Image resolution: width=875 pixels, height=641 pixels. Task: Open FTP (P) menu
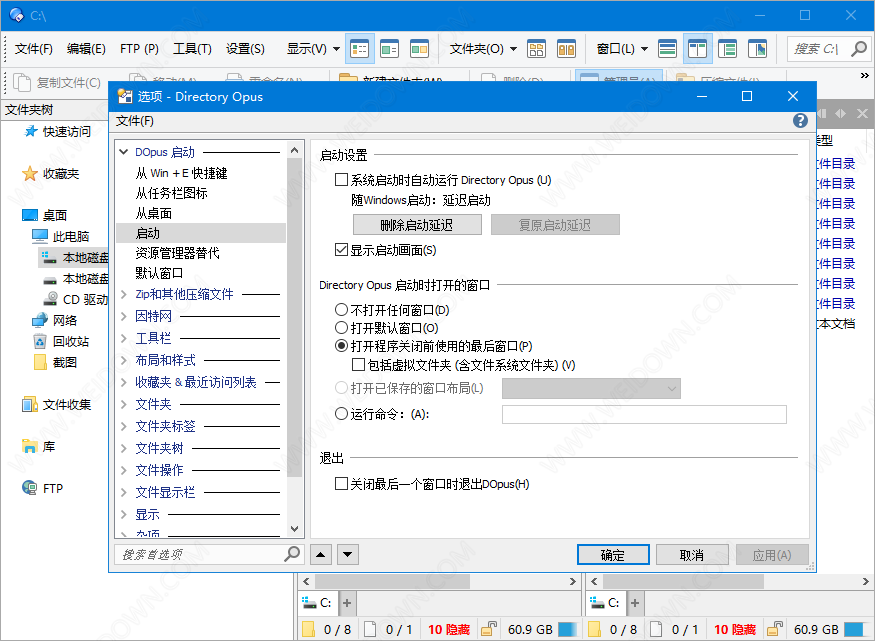pyautogui.click(x=139, y=49)
